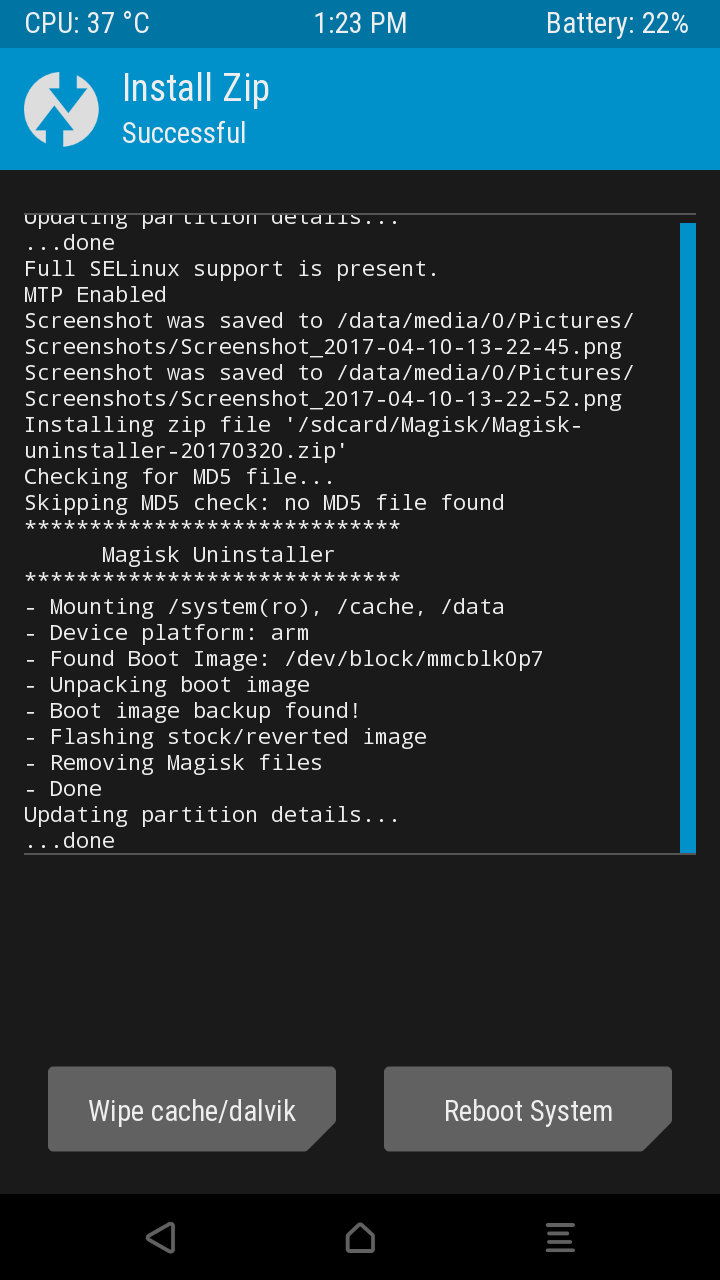Select the Boot image backup found line
The image size is (720, 1280).
192,710
